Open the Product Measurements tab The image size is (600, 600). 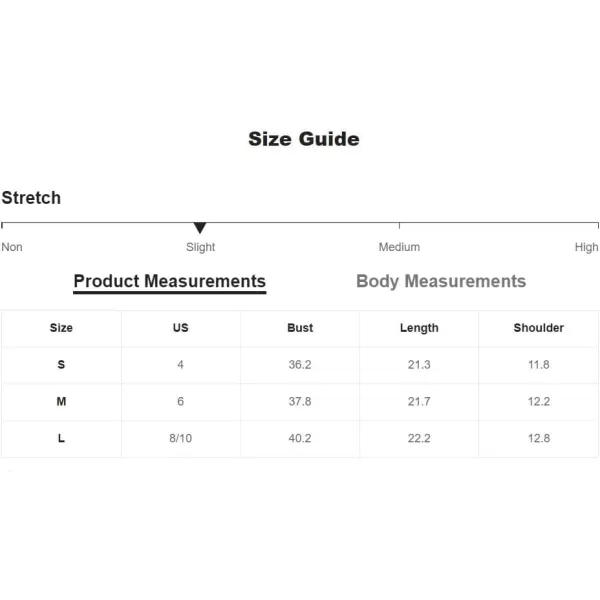[170, 281]
